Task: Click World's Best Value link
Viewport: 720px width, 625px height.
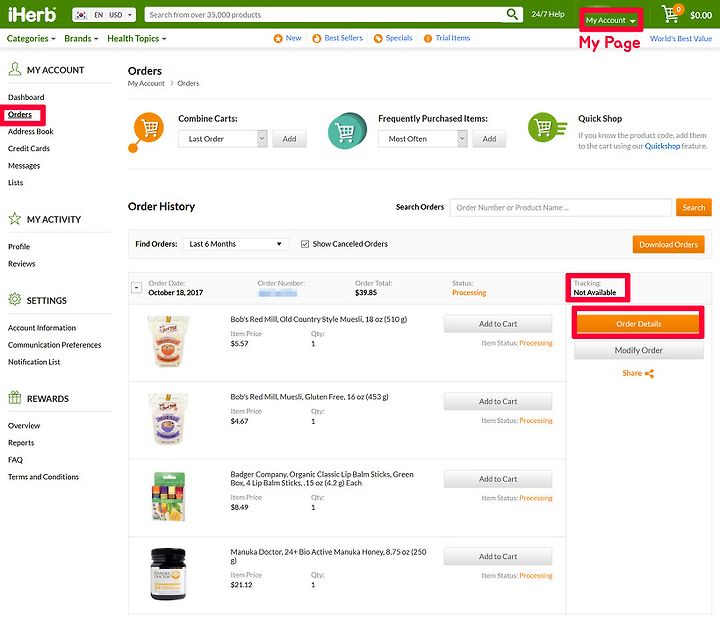Action: tap(681, 39)
